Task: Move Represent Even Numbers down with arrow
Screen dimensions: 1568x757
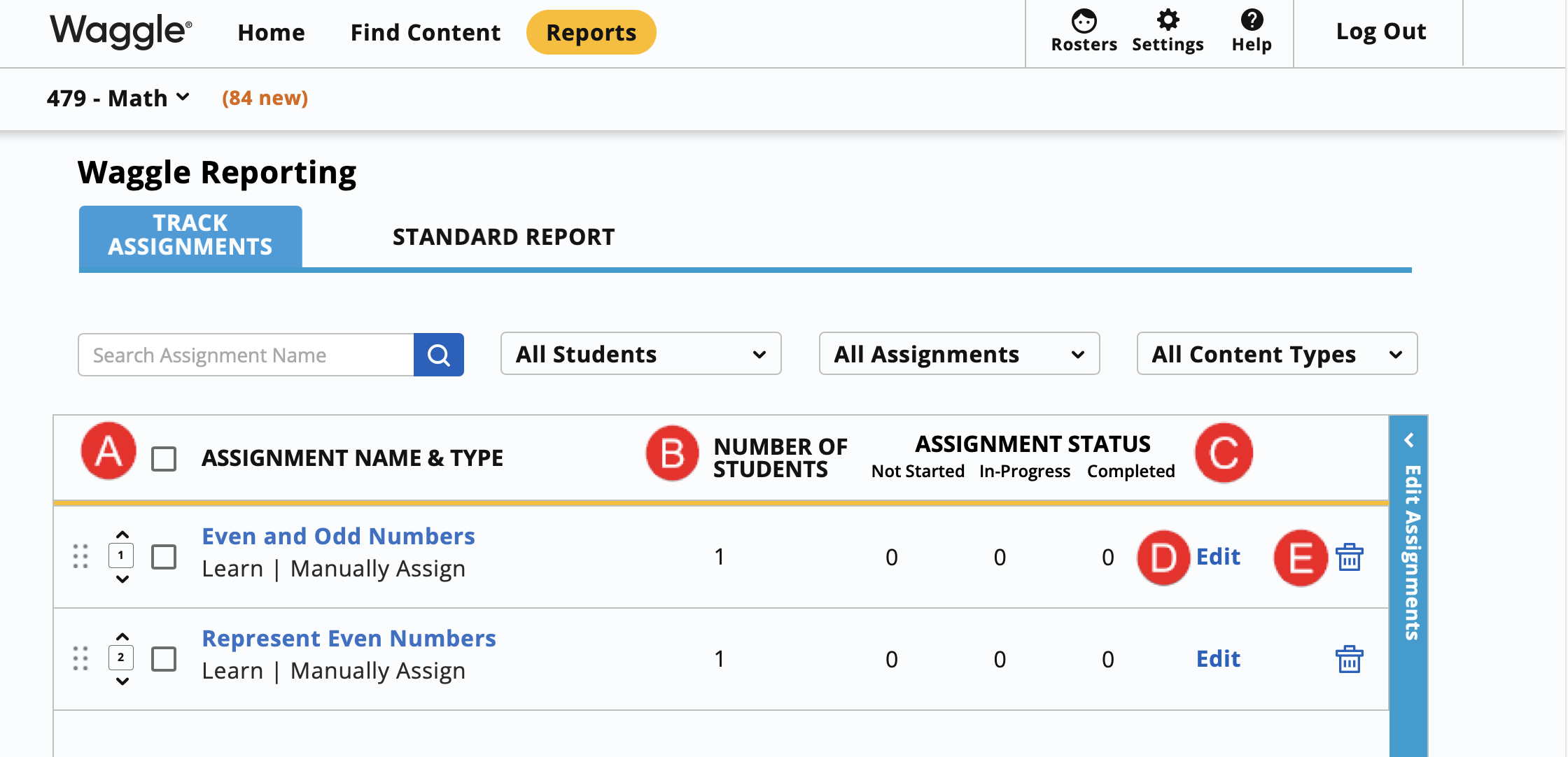Action: pyautogui.click(x=122, y=681)
